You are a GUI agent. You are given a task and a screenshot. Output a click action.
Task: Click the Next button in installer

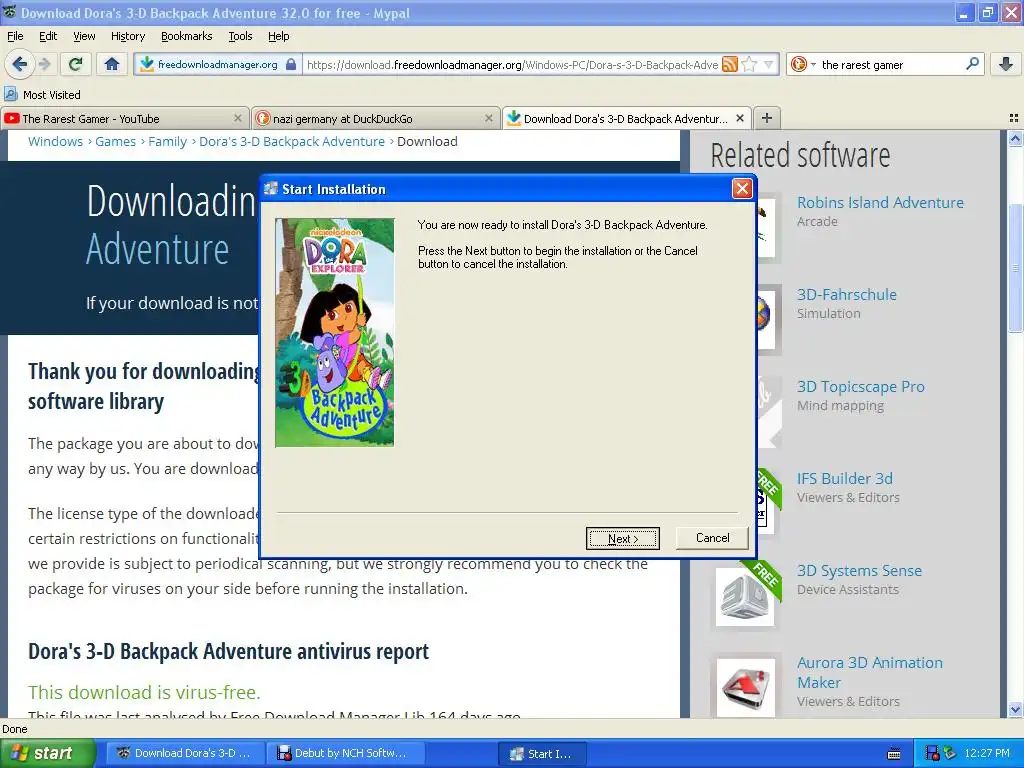tap(622, 538)
